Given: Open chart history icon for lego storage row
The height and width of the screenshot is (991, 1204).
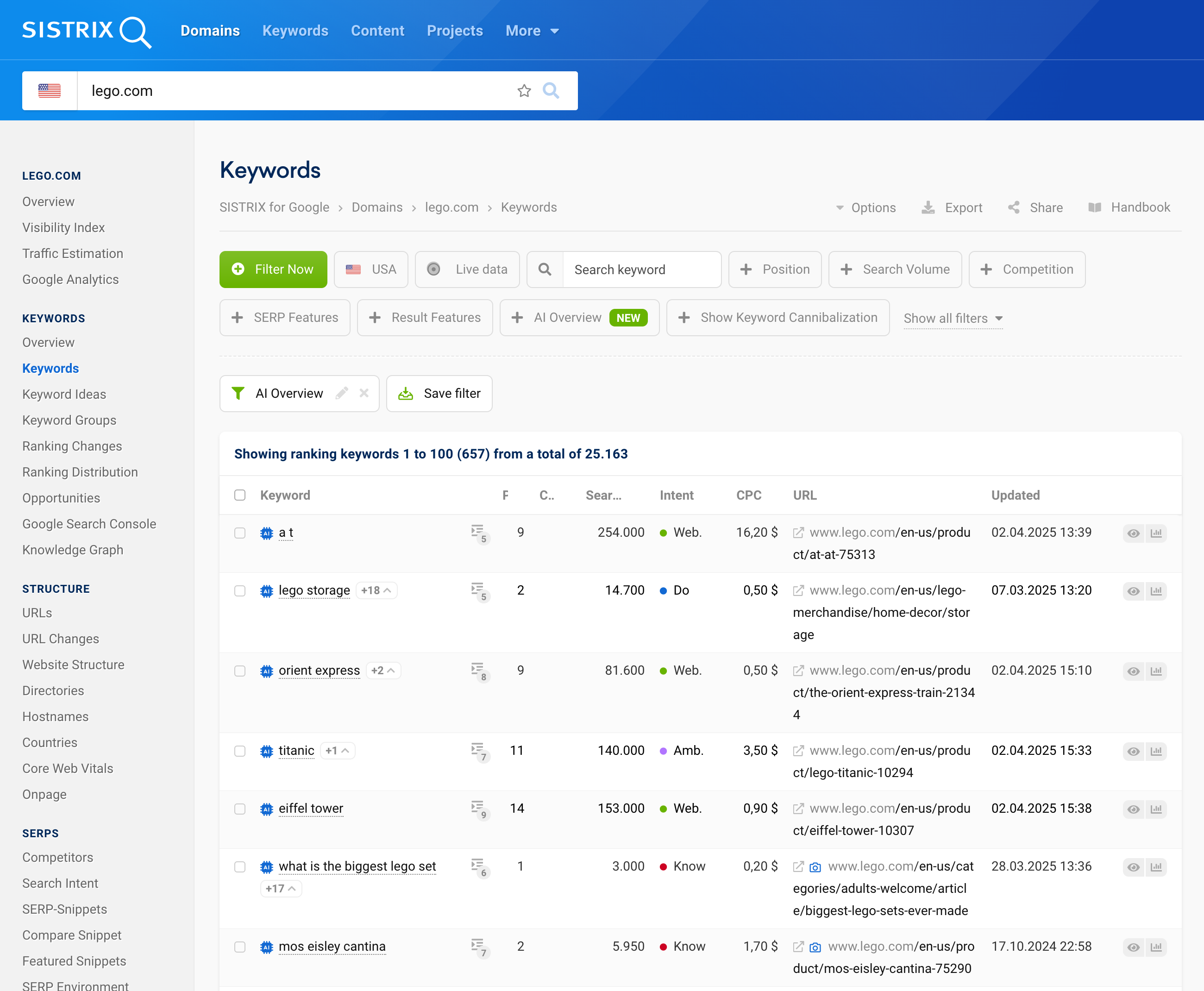Looking at the screenshot, I should 1156,591.
